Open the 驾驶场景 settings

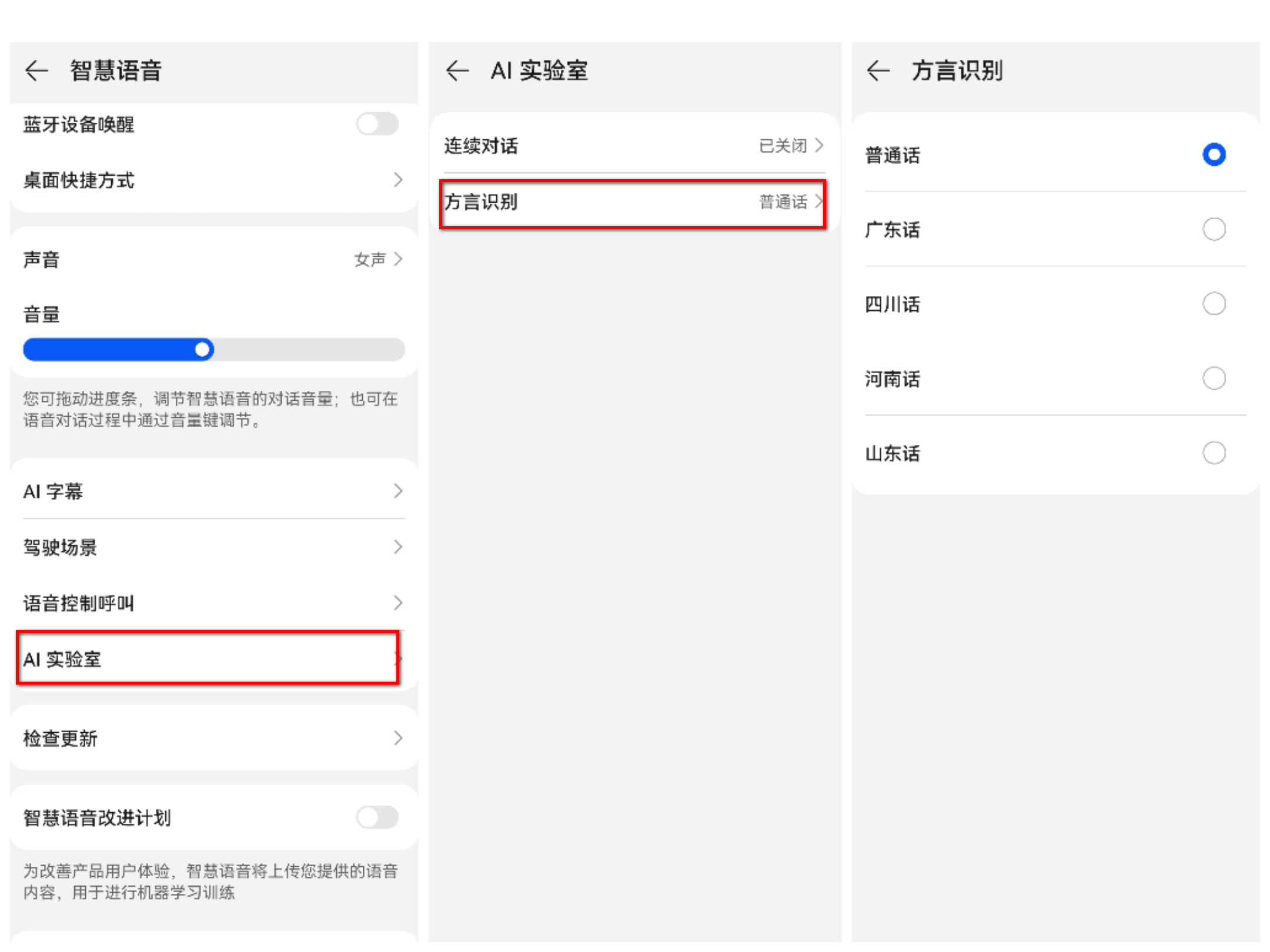click(212, 547)
